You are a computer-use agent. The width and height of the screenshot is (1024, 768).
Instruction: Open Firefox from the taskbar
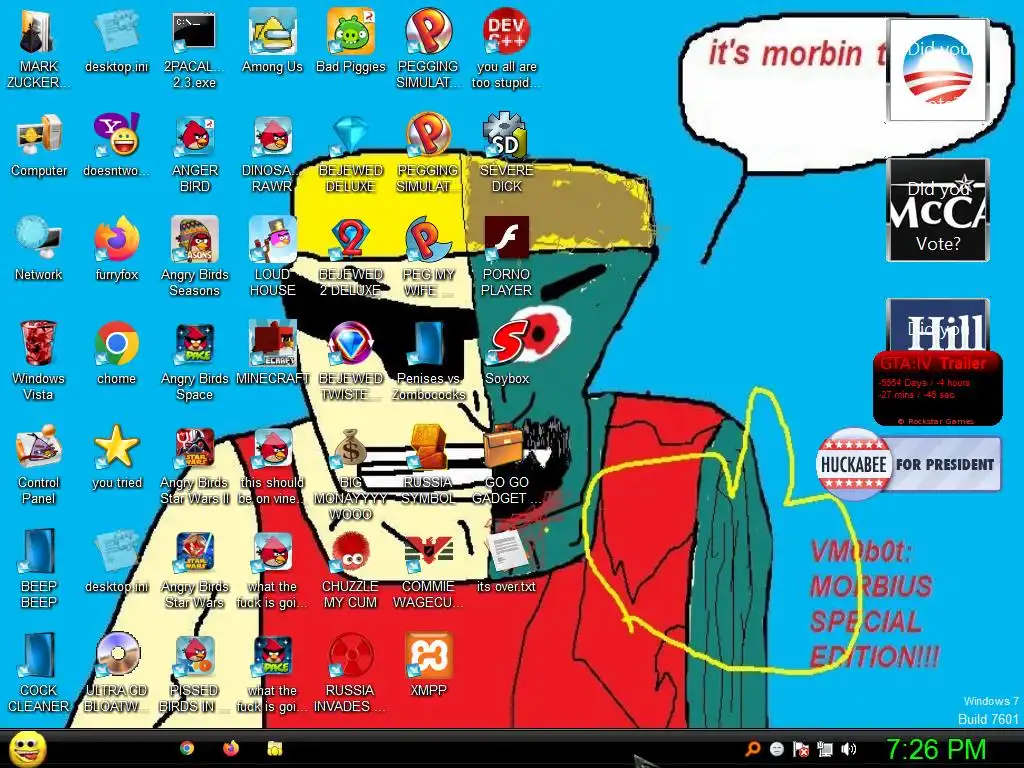coord(231,748)
